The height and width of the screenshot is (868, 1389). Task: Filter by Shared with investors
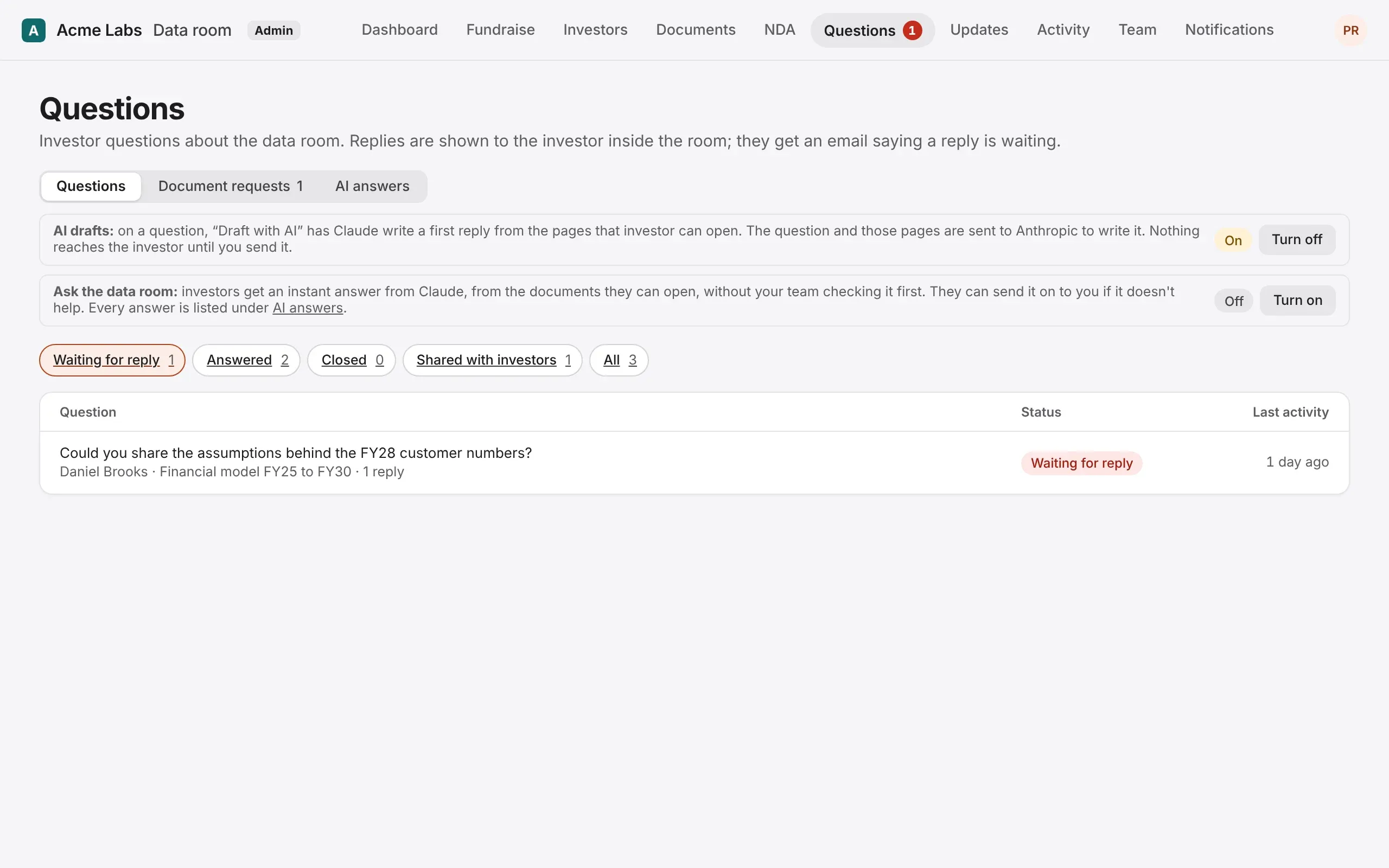[x=493, y=360]
